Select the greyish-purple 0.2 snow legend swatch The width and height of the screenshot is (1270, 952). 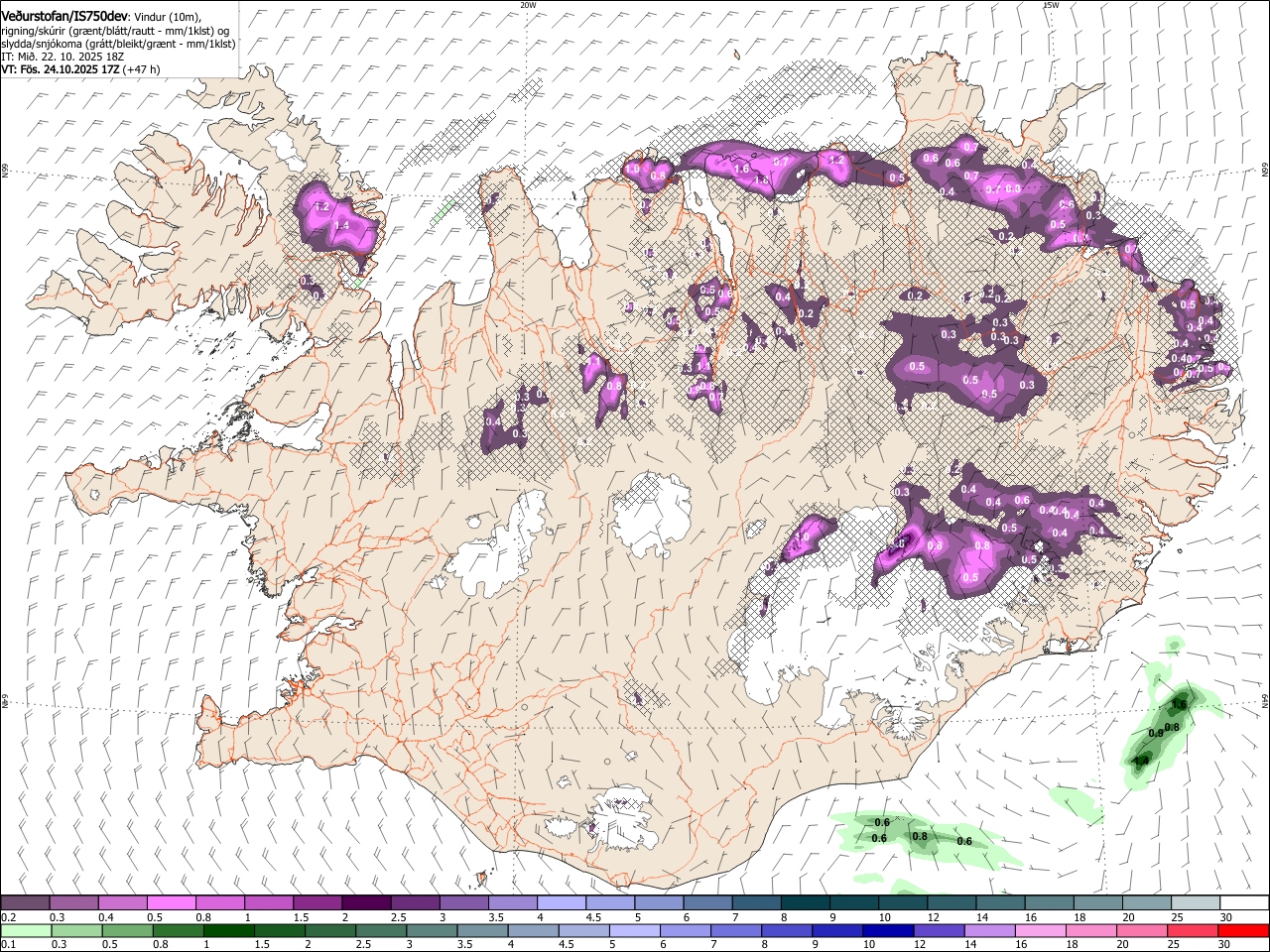click(x=25, y=902)
